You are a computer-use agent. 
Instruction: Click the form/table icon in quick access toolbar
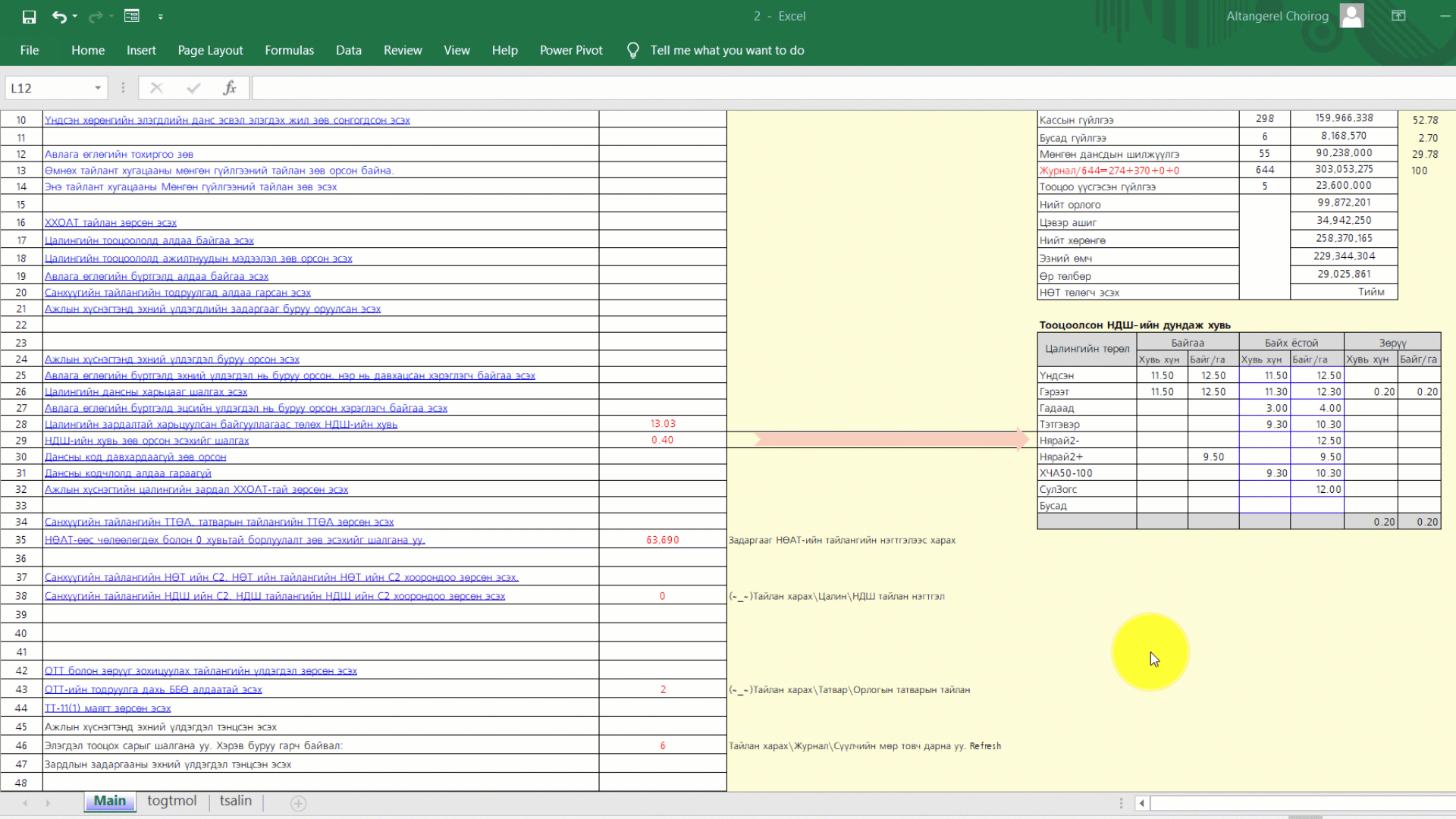[x=131, y=16]
